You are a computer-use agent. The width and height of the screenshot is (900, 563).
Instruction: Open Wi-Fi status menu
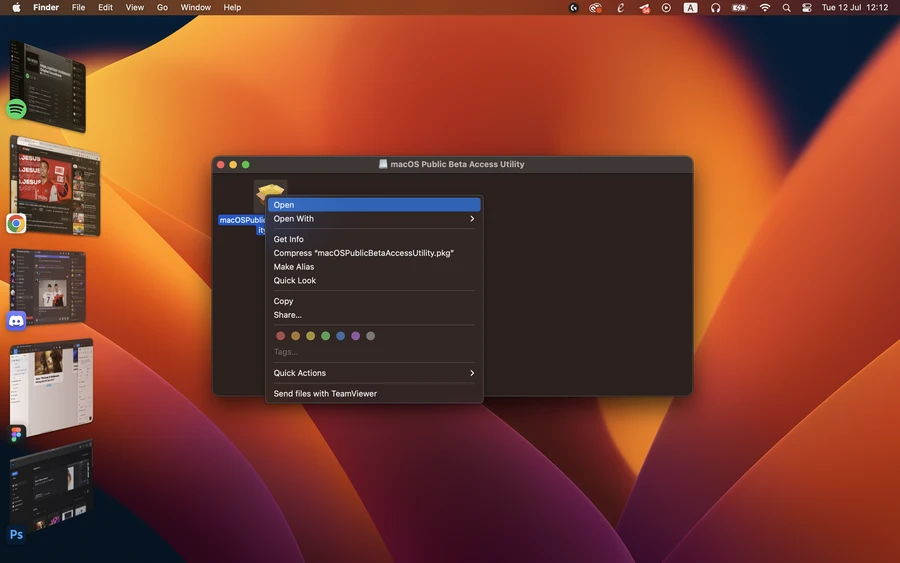click(x=765, y=7)
